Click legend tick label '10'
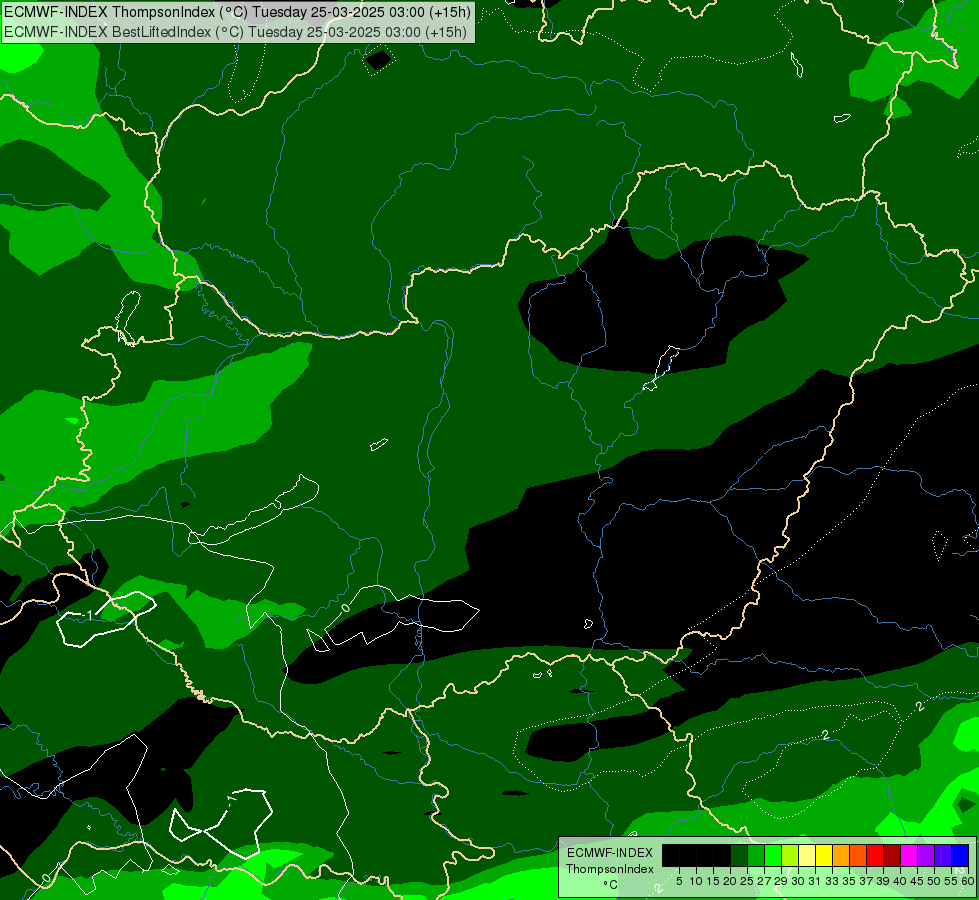Screen dimensions: 979x900 tap(696, 881)
